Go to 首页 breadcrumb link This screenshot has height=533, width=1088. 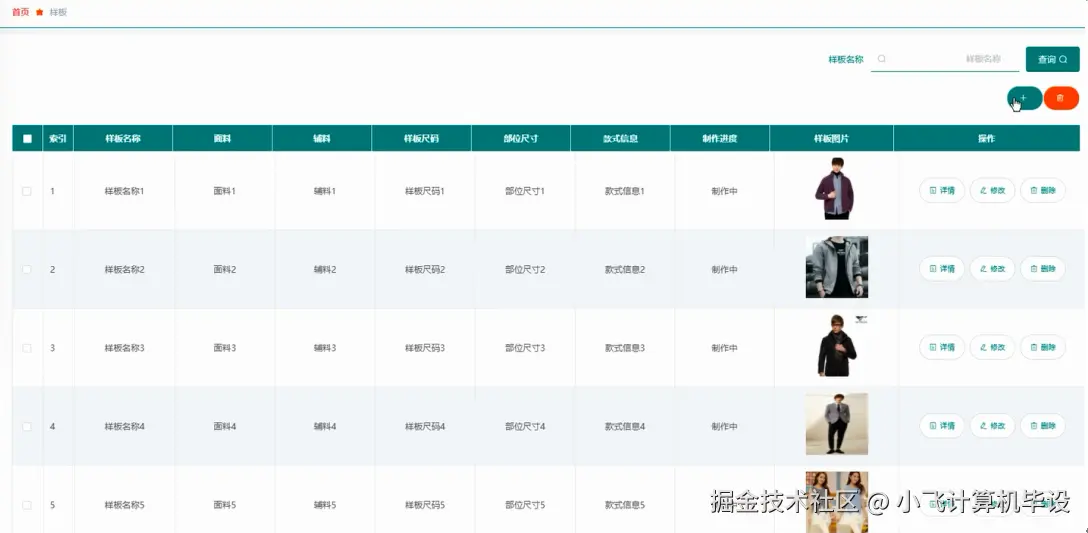21,12
